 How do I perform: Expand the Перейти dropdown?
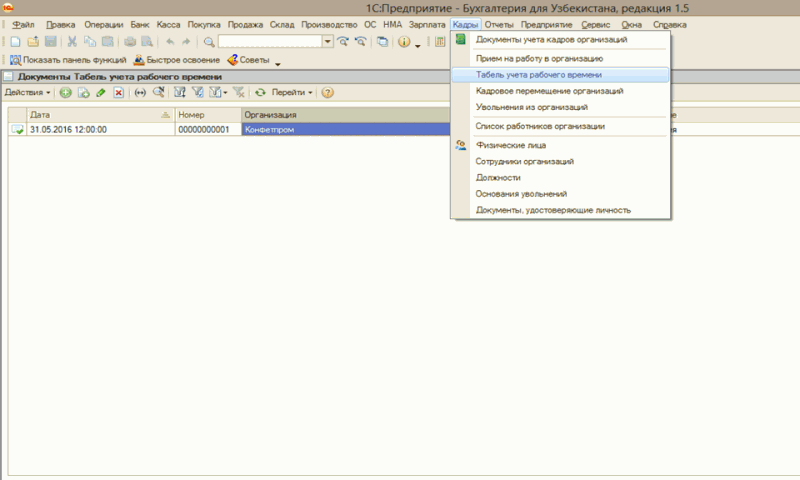click(x=292, y=92)
